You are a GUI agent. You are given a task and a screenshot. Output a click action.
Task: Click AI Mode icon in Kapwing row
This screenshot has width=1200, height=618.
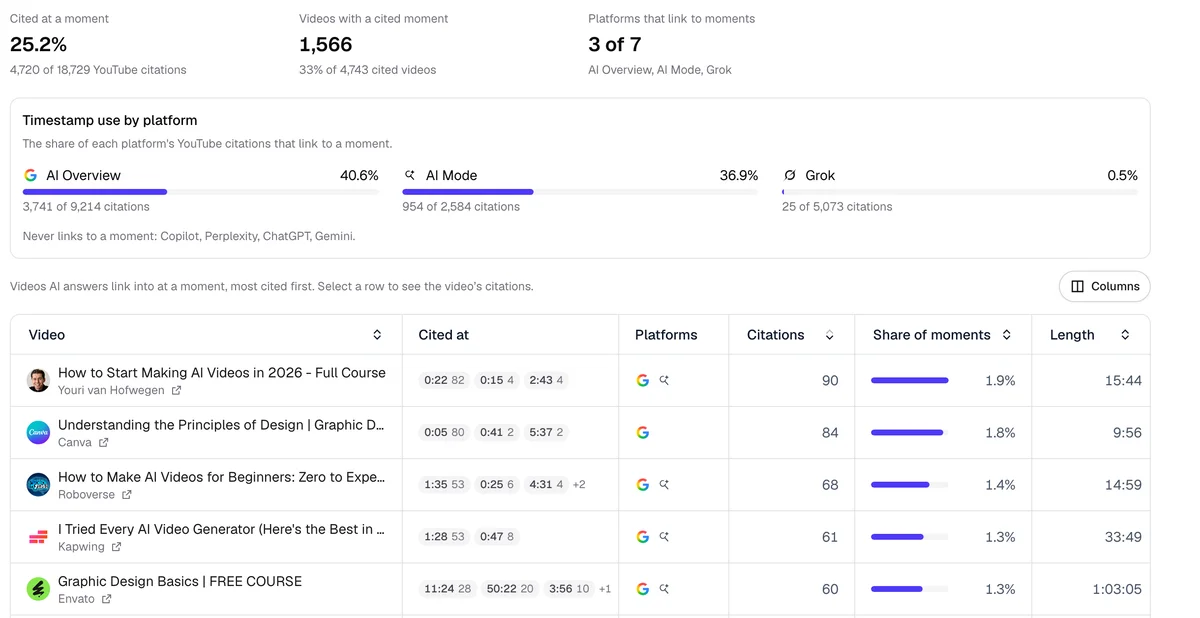(x=664, y=537)
